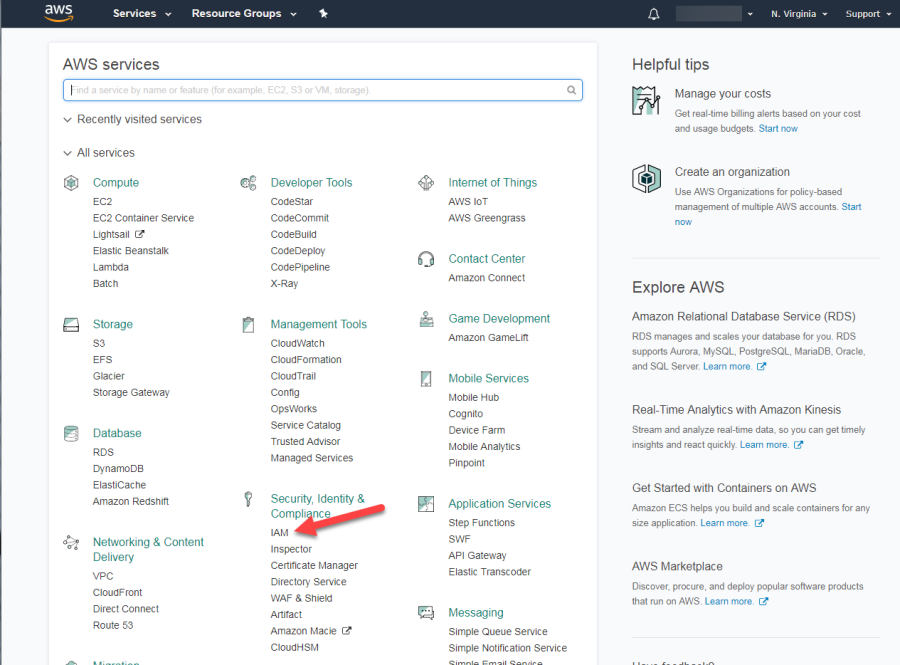Click the Security, Identity & Compliance key icon

[248, 499]
